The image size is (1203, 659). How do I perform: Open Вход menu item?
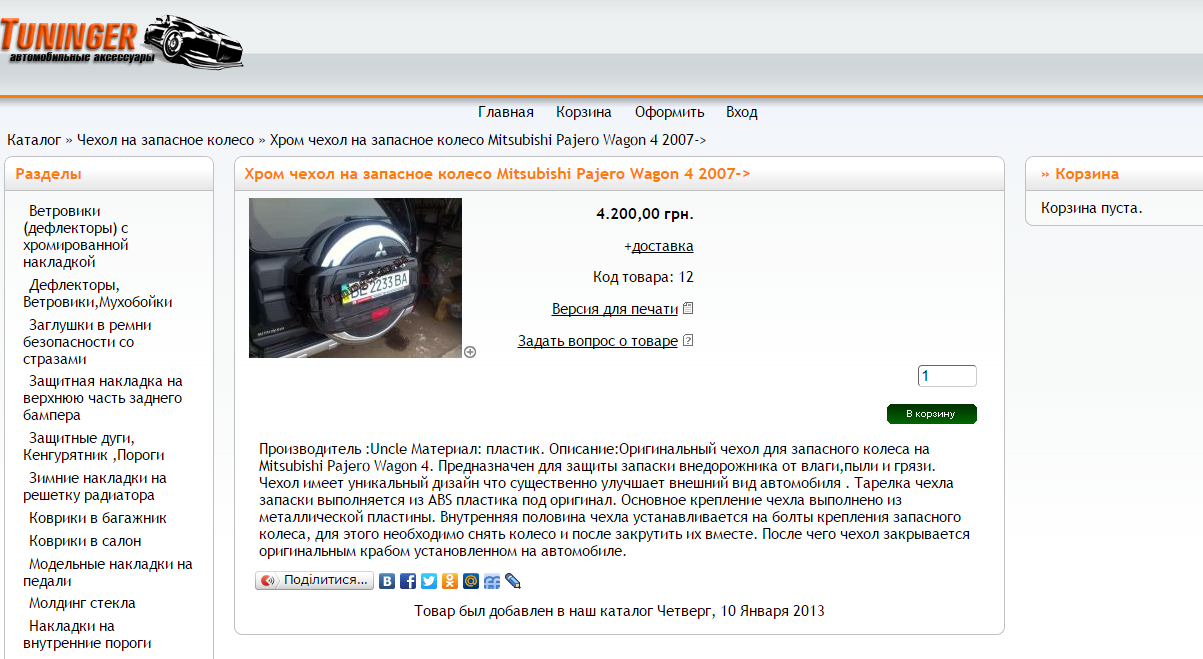(x=742, y=112)
